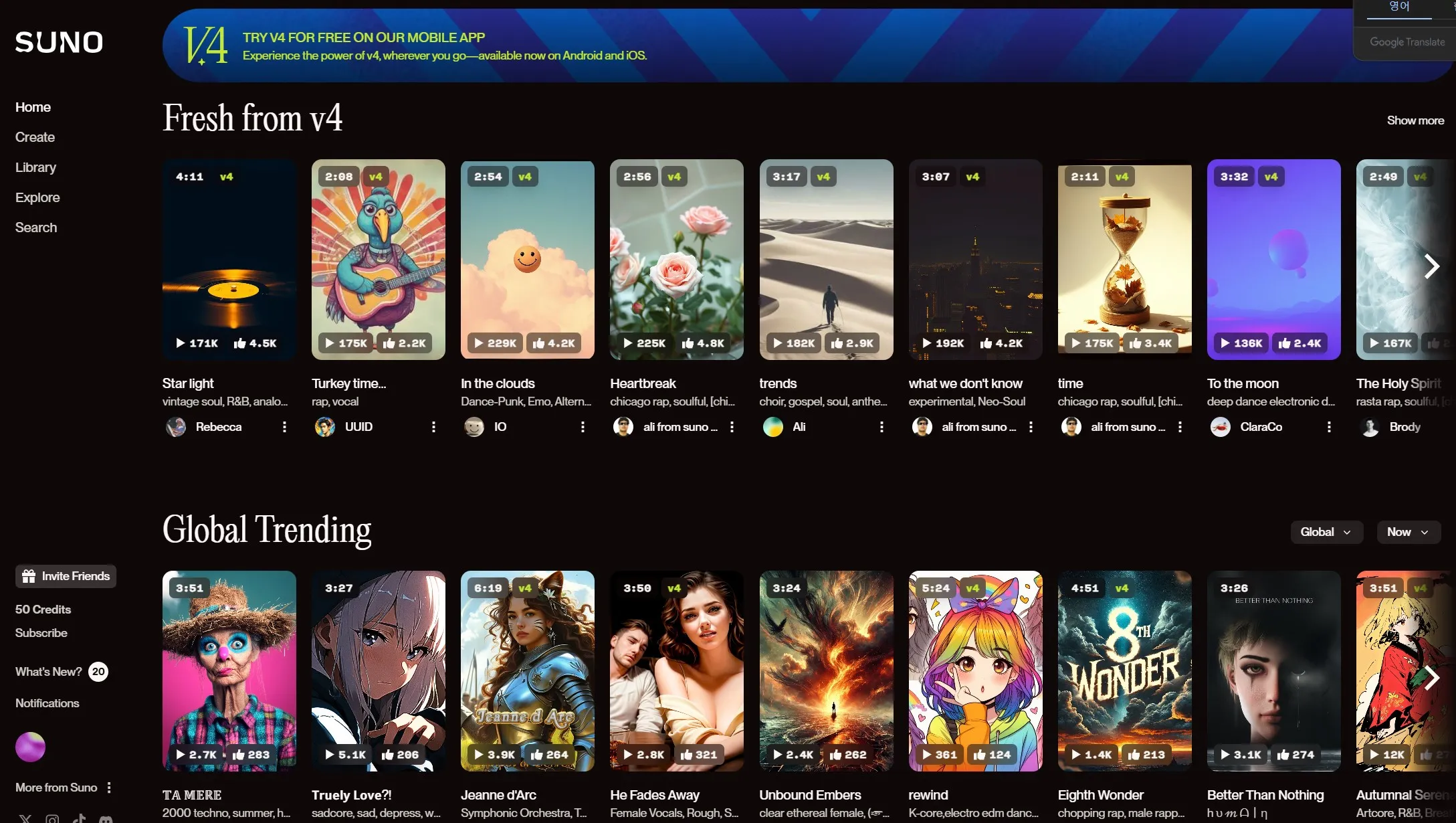This screenshot has height=823, width=1456.
Task: Click Show more for Fresh from v4
Action: click(x=1415, y=120)
